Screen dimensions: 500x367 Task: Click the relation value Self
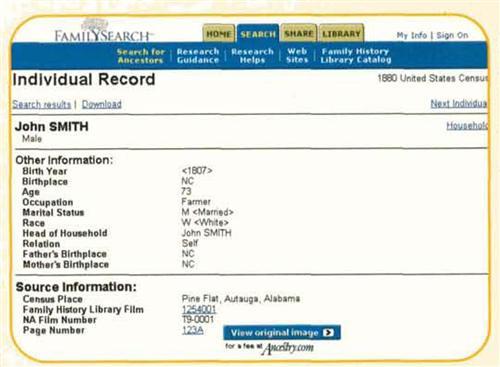(x=190, y=243)
